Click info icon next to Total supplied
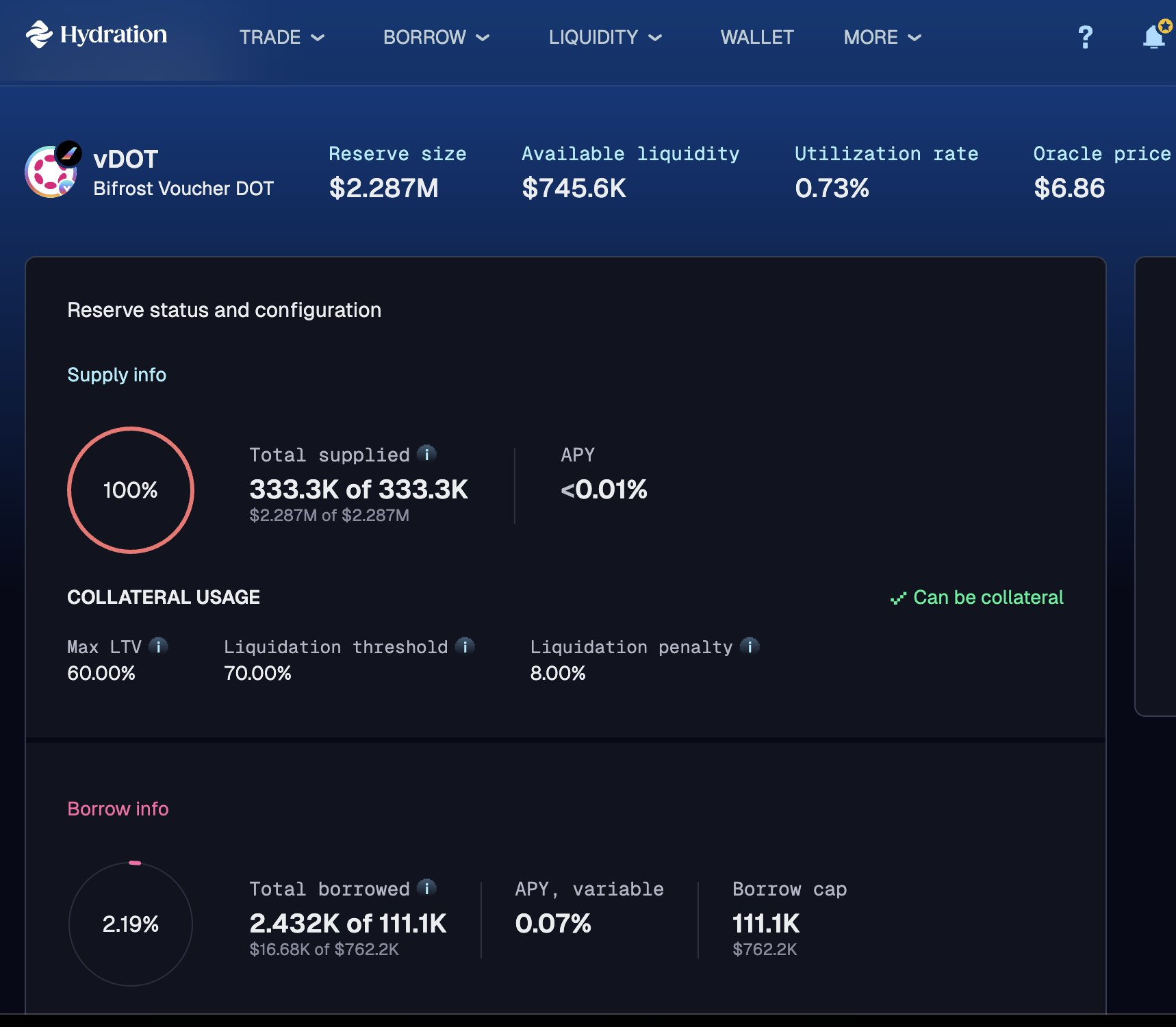The height and width of the screenshot is (1027, 1176). coord(426,454)
